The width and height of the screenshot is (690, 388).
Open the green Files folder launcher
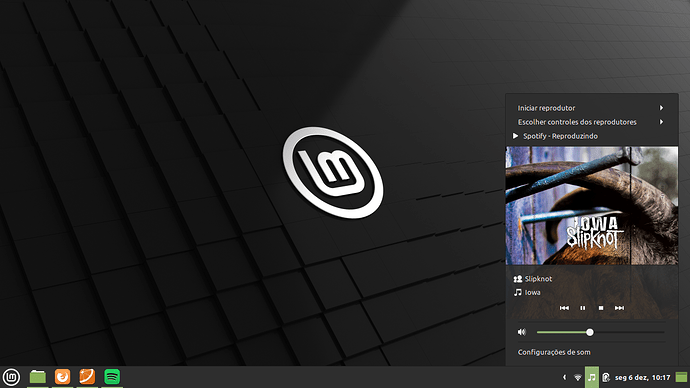pyautogui.click(x=38, y=377)
